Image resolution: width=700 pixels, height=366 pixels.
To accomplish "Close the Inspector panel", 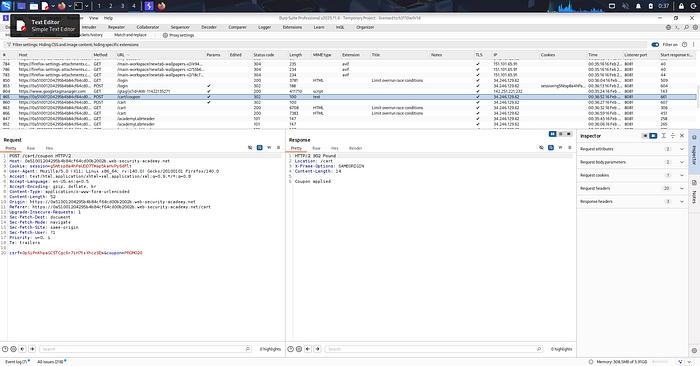I will (x=682, y=136).
